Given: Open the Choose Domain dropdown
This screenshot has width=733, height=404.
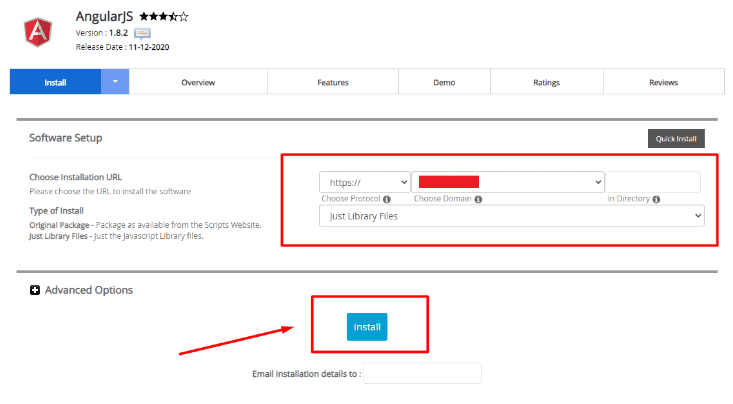Looking at the screenshot, I should coord(508,182).
